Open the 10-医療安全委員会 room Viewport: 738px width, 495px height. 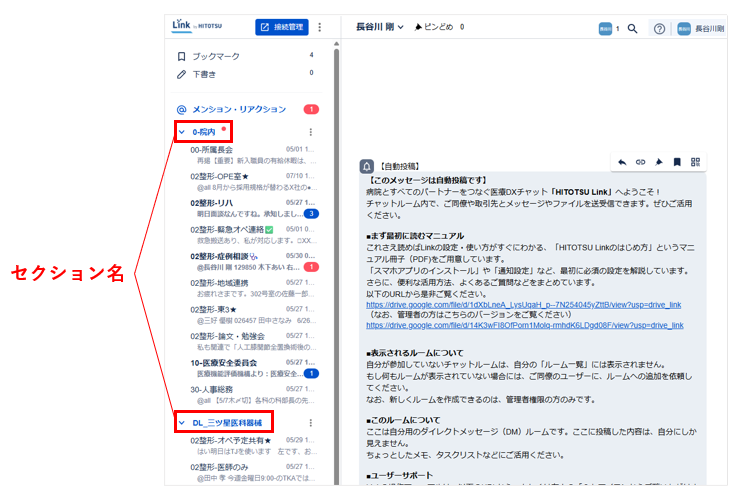tap(253, 368)
